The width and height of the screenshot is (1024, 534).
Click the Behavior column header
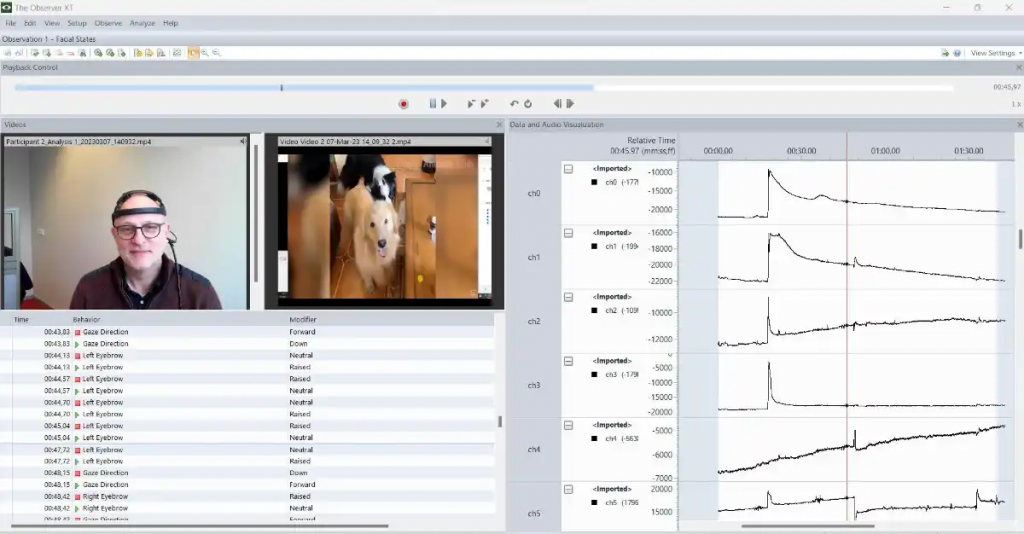point(86,319)
